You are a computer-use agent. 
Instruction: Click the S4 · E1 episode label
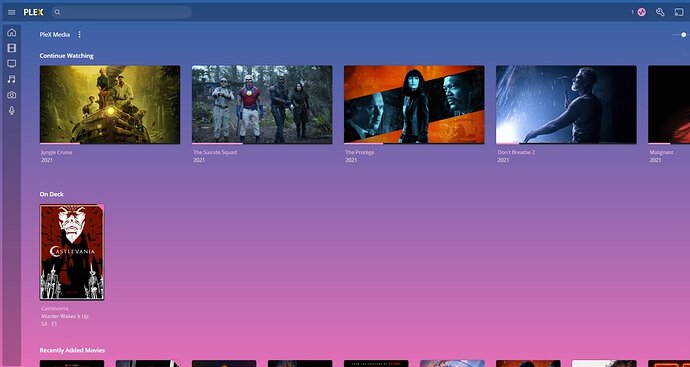click(x=49, y=324)
